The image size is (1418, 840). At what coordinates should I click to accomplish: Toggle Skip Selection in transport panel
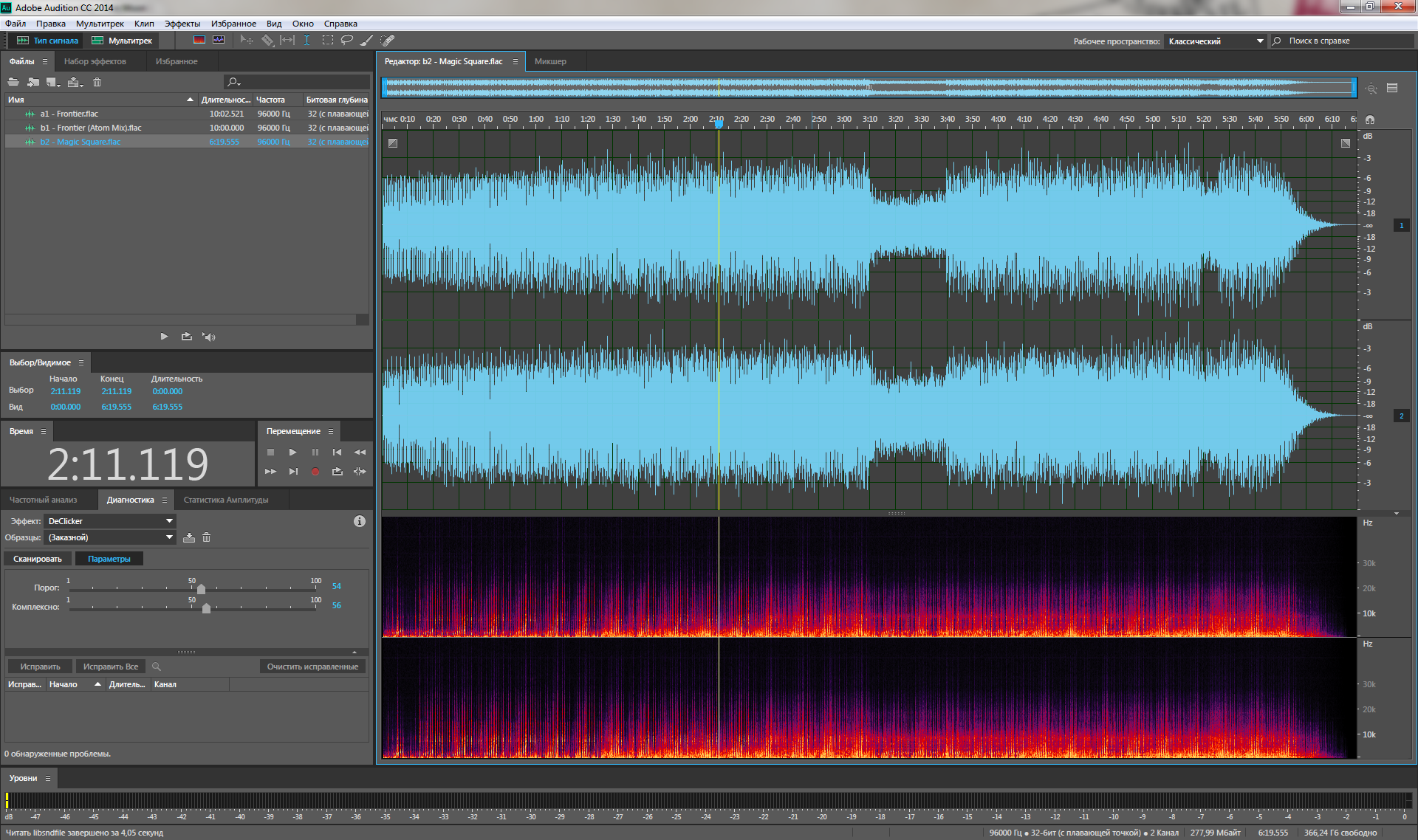click(360, 471)
